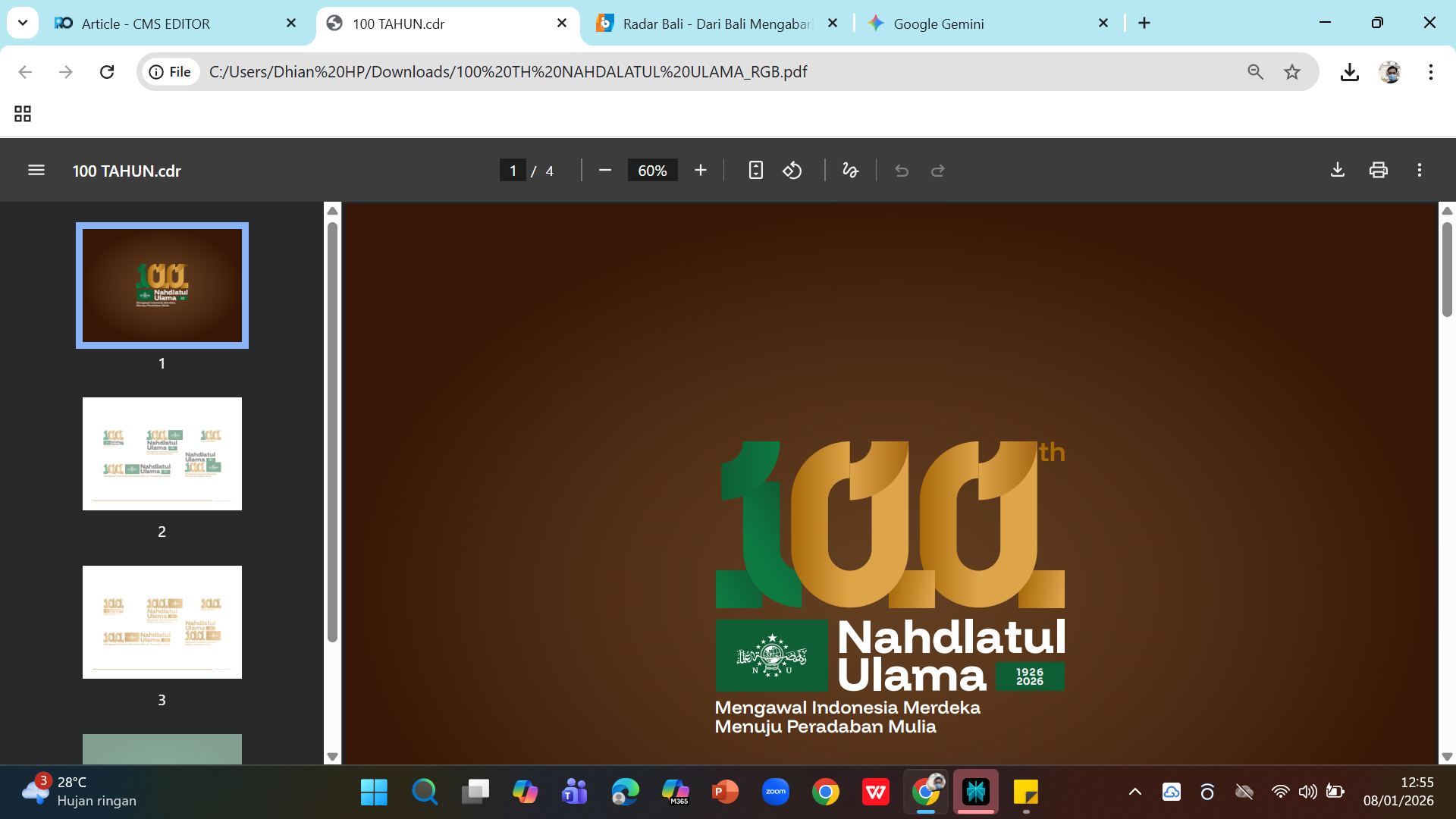Open Copilot from taskbar
This screenshot has height=819, width=1456.
pyautogui.click(x=525, y=792)
